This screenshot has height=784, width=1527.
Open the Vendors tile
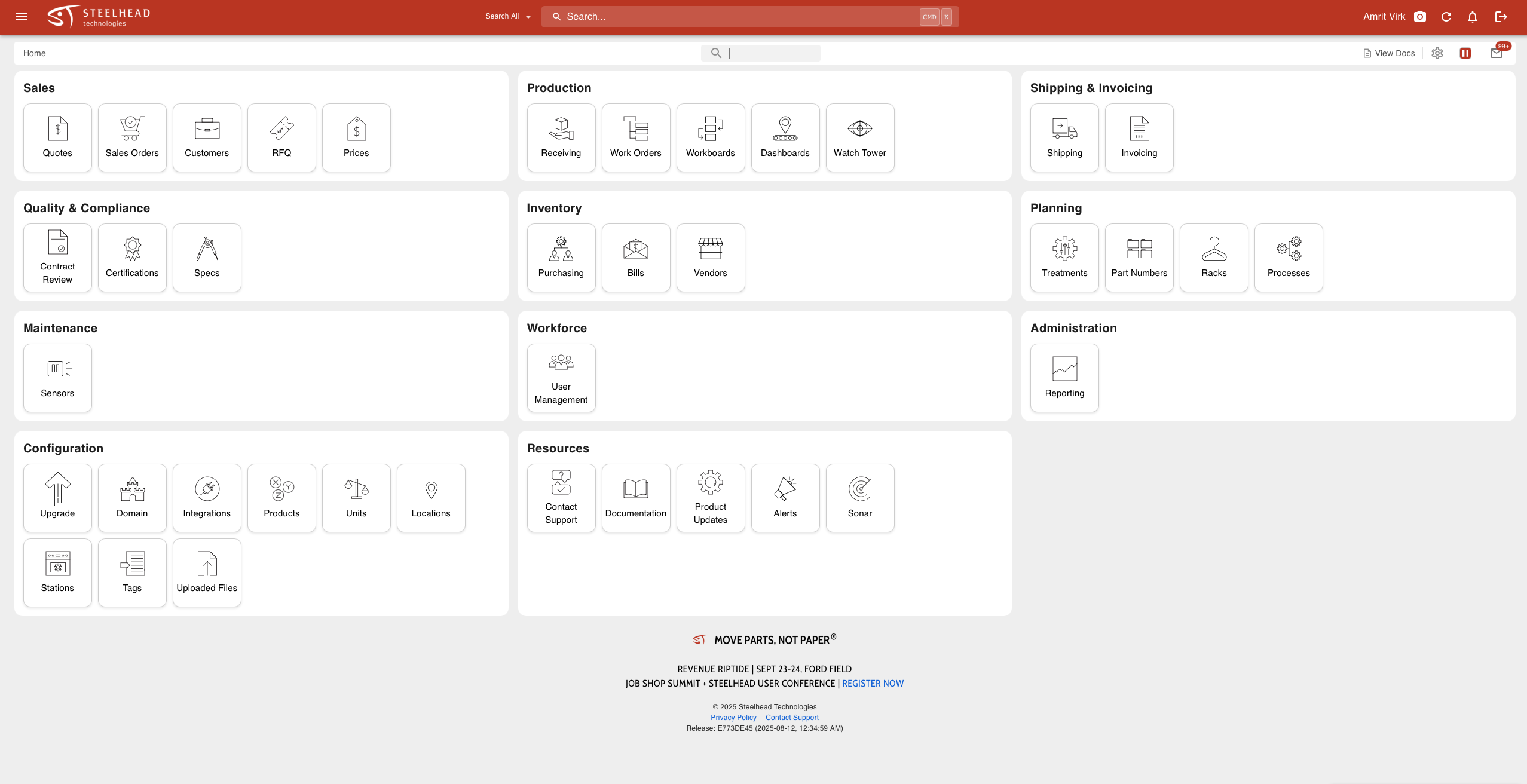pos(711,258)
